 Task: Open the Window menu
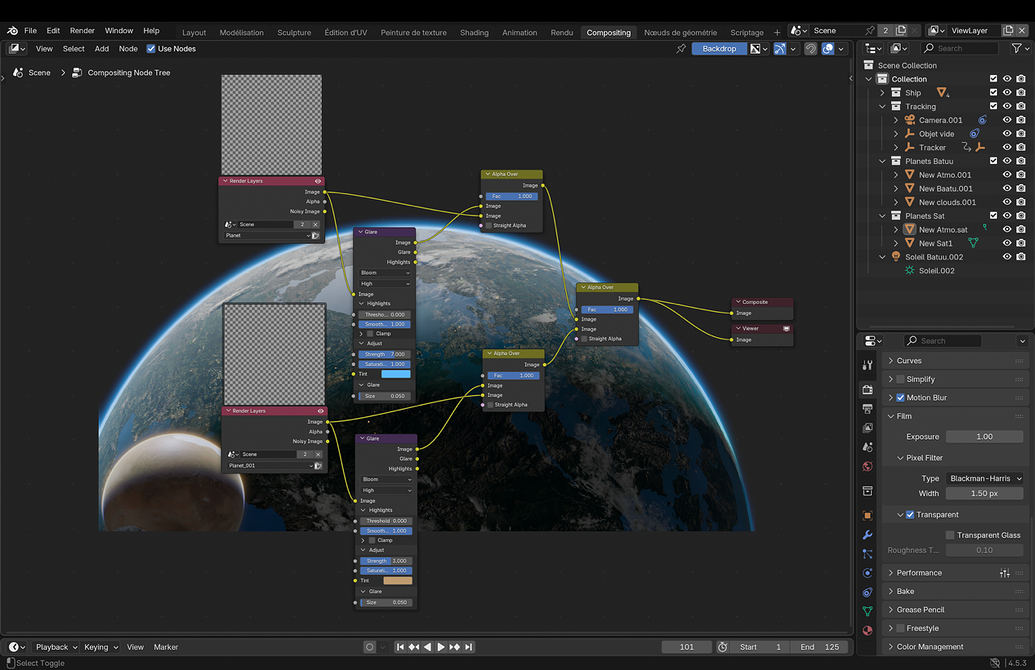pyautogui.click(x=119, y=30)
